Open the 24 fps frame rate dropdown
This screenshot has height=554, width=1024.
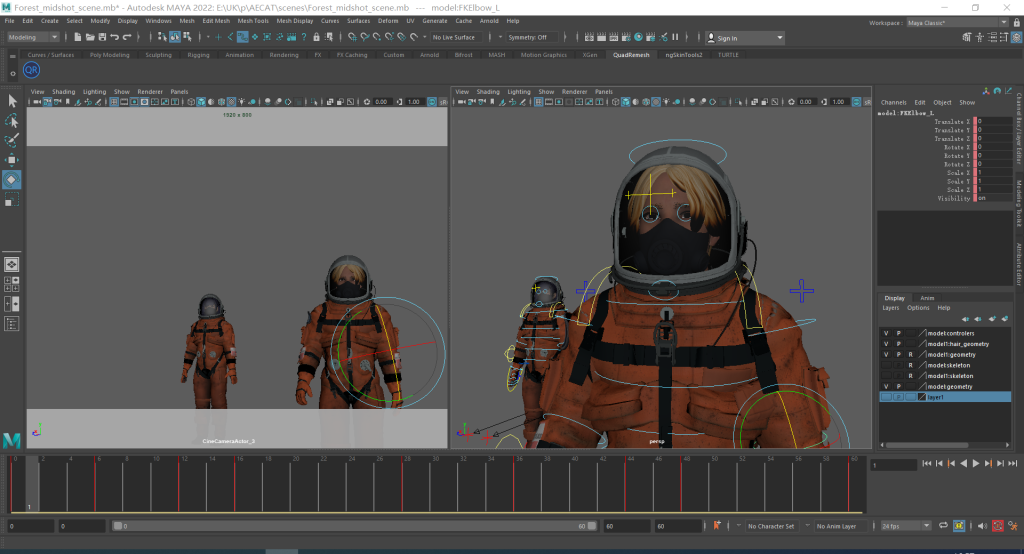[x=905, y=526]
